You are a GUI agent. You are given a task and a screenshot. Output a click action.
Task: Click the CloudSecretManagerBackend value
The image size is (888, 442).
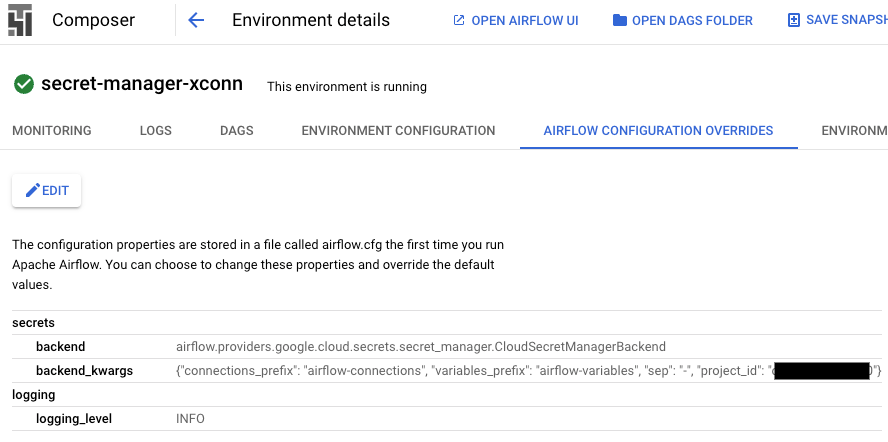421,346
